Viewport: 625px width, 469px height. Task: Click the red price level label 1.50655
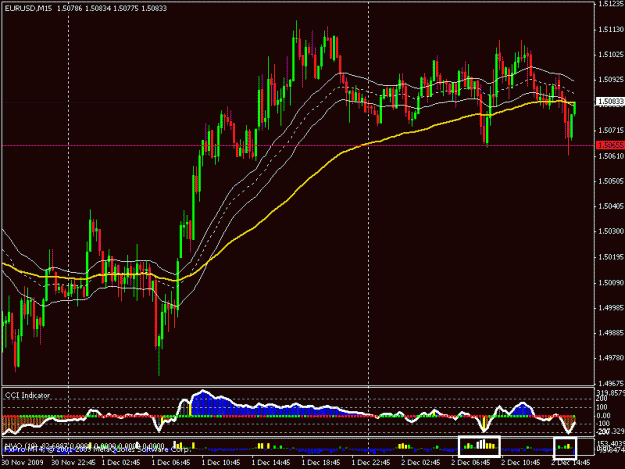[610, 145]
